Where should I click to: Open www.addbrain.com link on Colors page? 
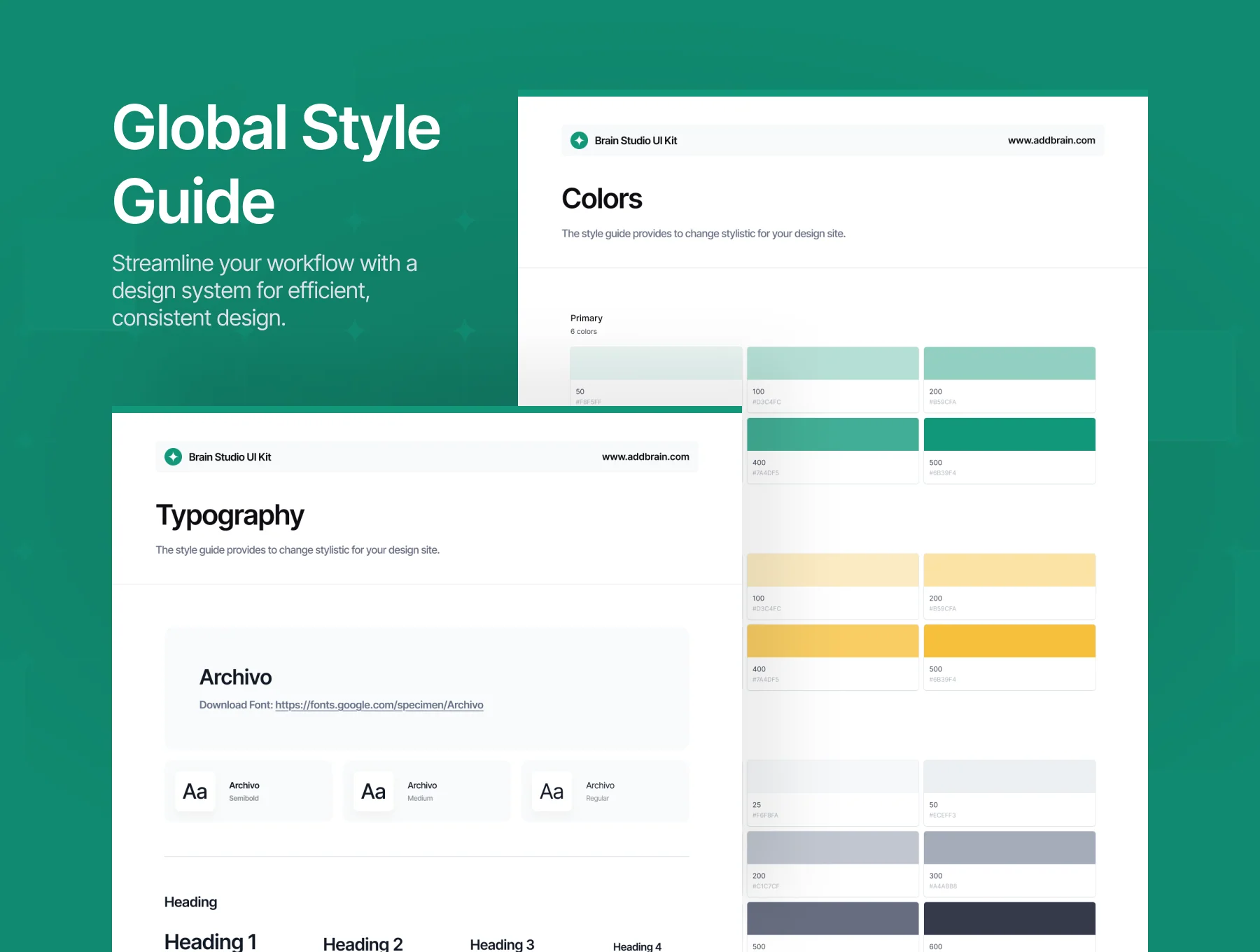point(1051,141)
